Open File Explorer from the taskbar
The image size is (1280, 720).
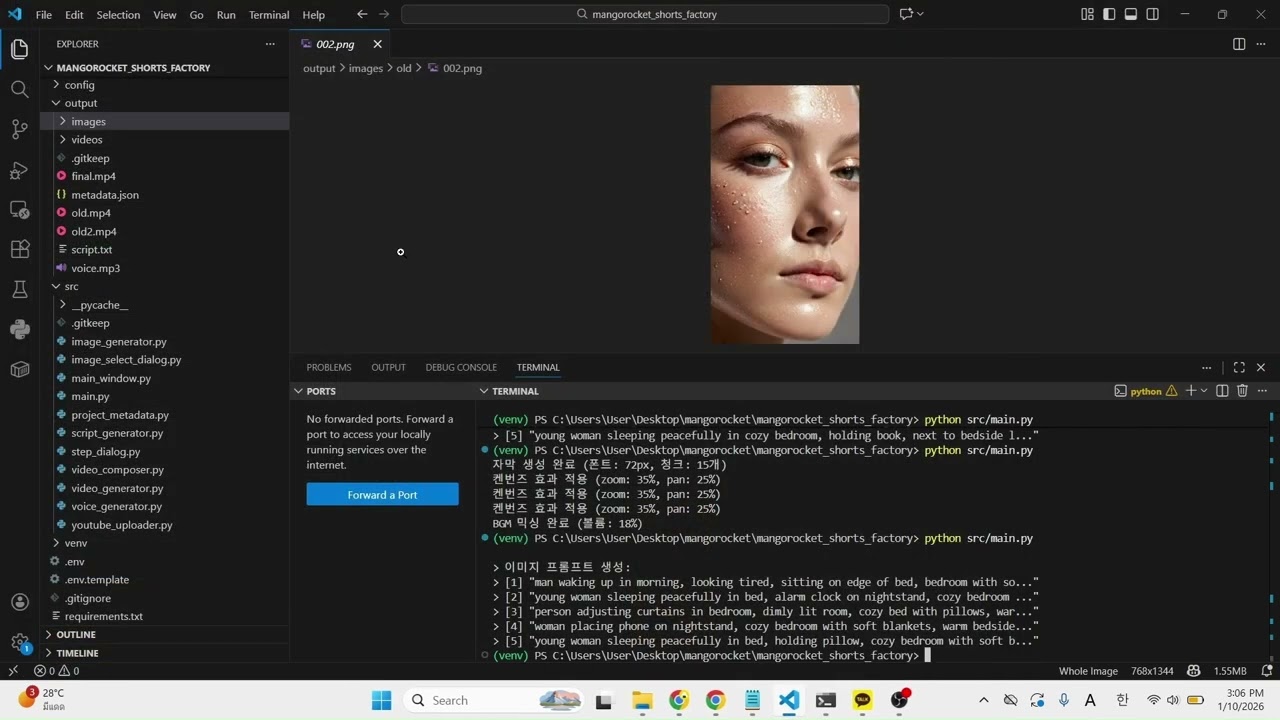[641, 700]
